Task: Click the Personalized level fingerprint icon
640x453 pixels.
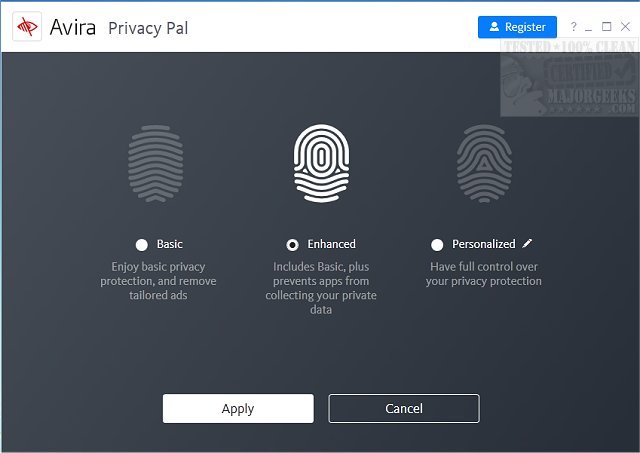Action: click(x=484, y=164)
